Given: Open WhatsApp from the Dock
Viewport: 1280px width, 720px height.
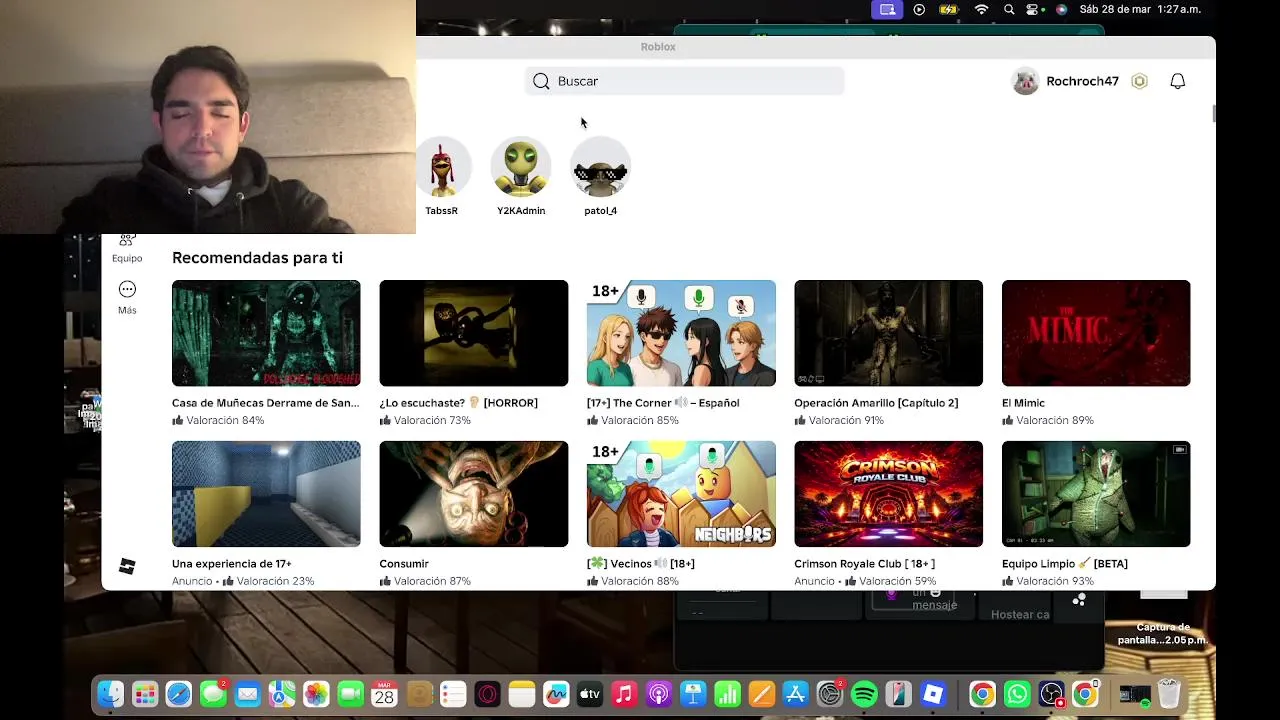Looking at the screenshot, I should coord(1017,694).
